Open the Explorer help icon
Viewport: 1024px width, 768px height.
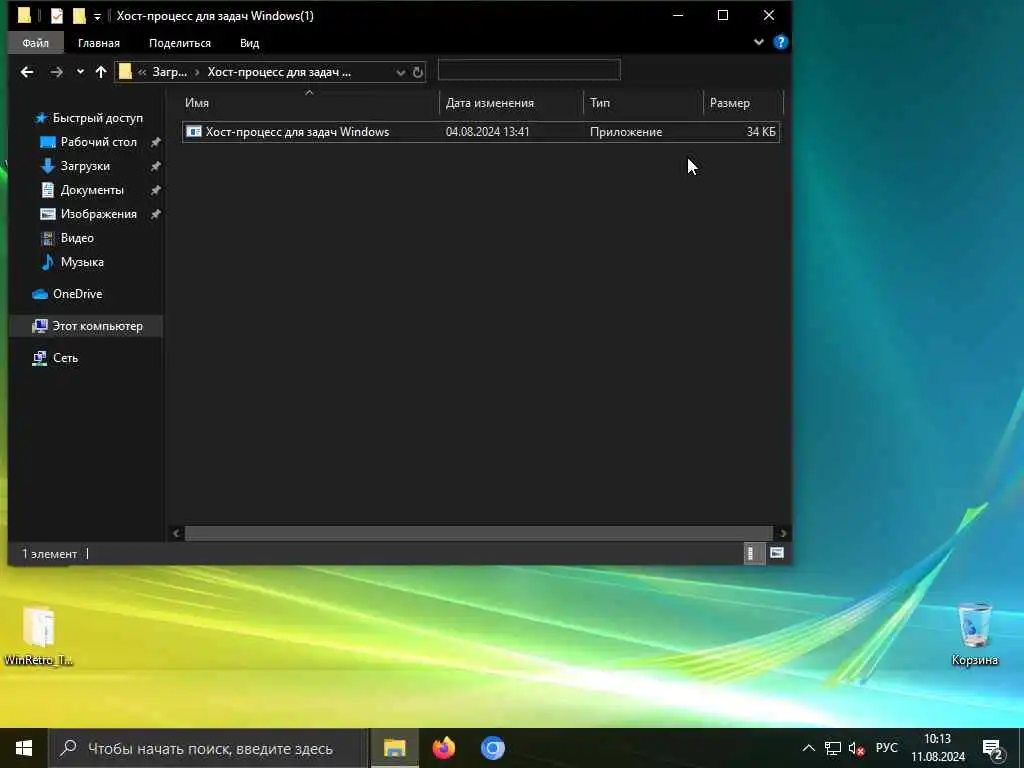click(780, 42)
